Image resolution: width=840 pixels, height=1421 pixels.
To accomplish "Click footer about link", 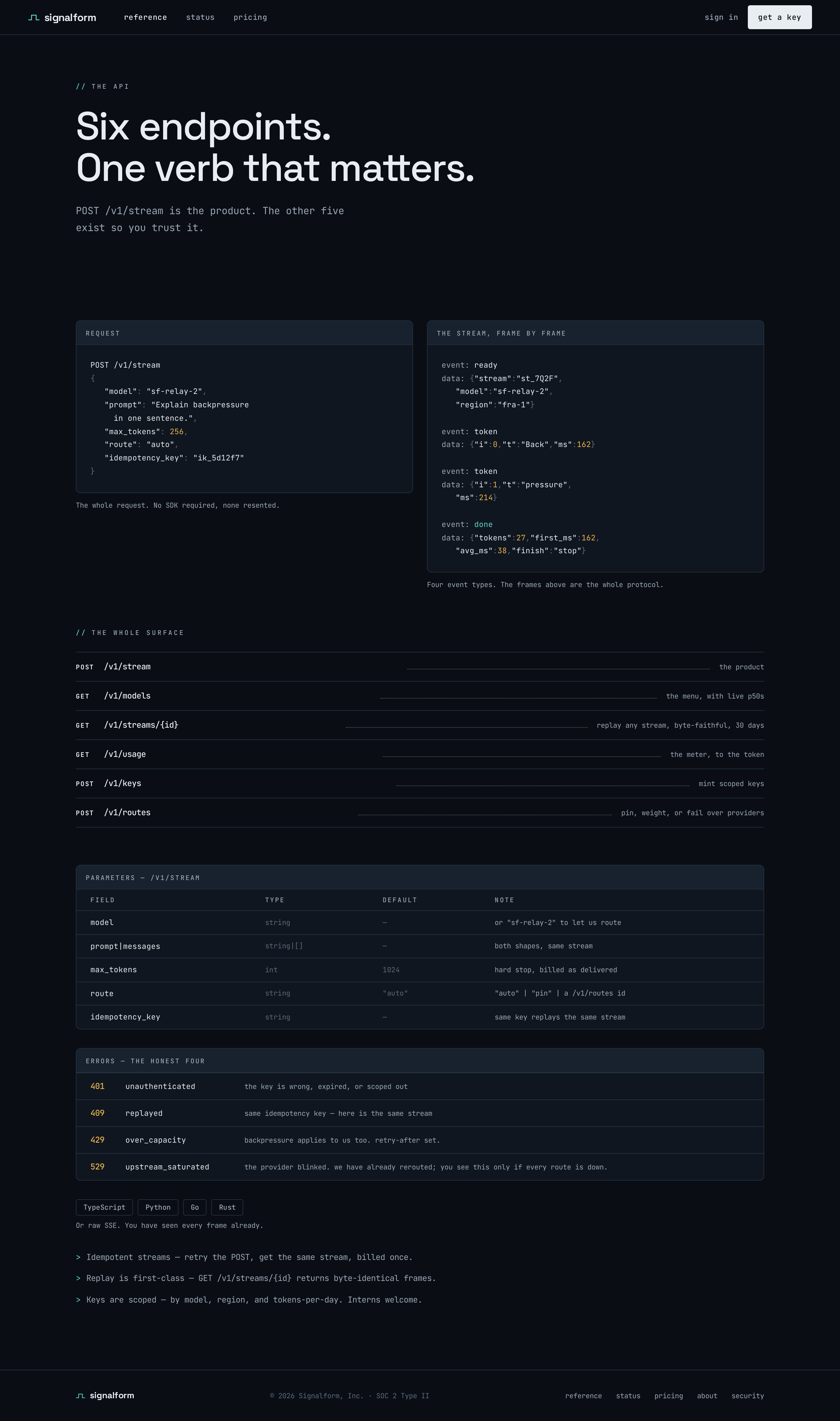I will [x=707, y=1396].
